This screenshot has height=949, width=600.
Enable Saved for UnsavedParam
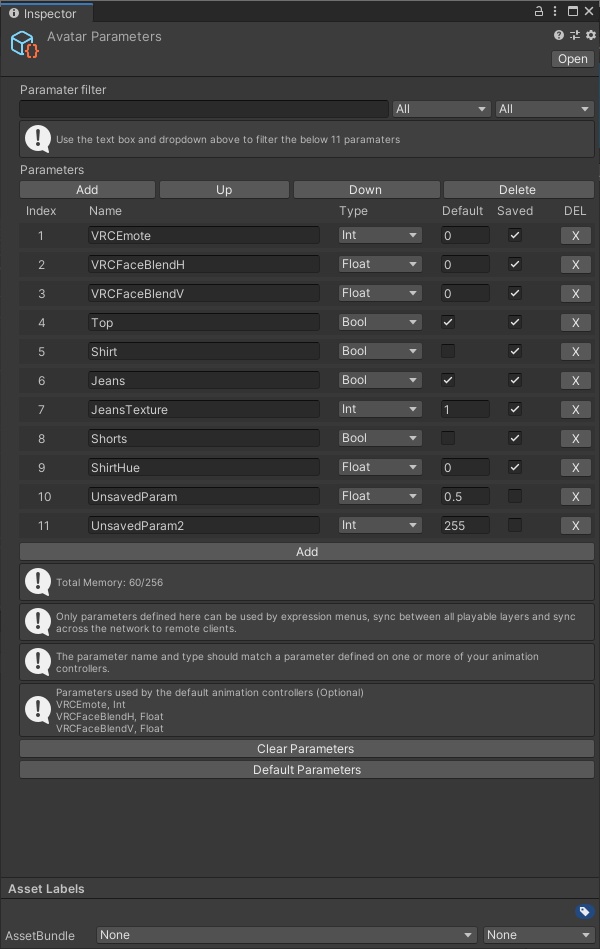click(515, 496)
